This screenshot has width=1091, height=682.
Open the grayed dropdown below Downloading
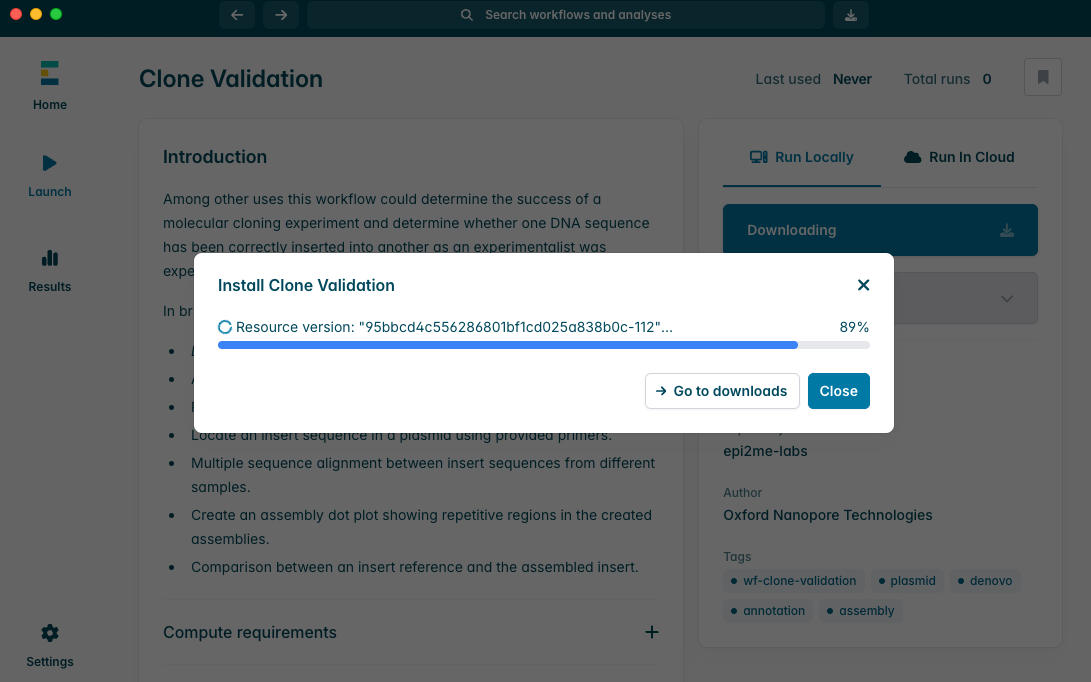tap(1006, 298)
